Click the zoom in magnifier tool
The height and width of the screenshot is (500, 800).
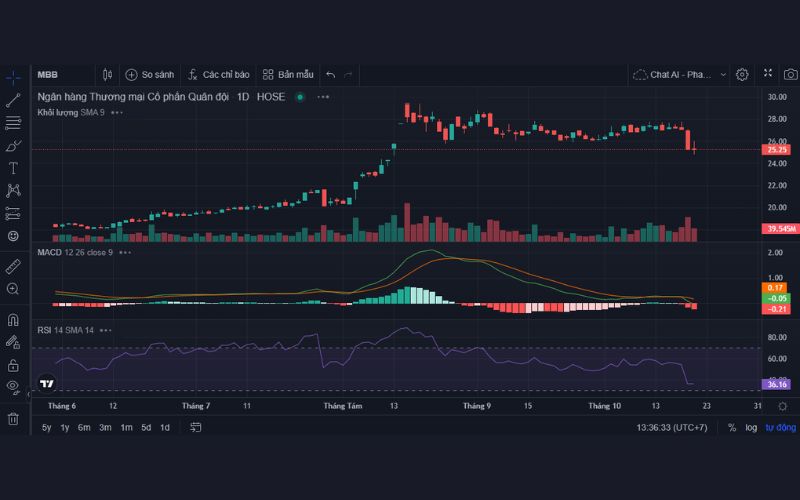click(x=13, y=289)
